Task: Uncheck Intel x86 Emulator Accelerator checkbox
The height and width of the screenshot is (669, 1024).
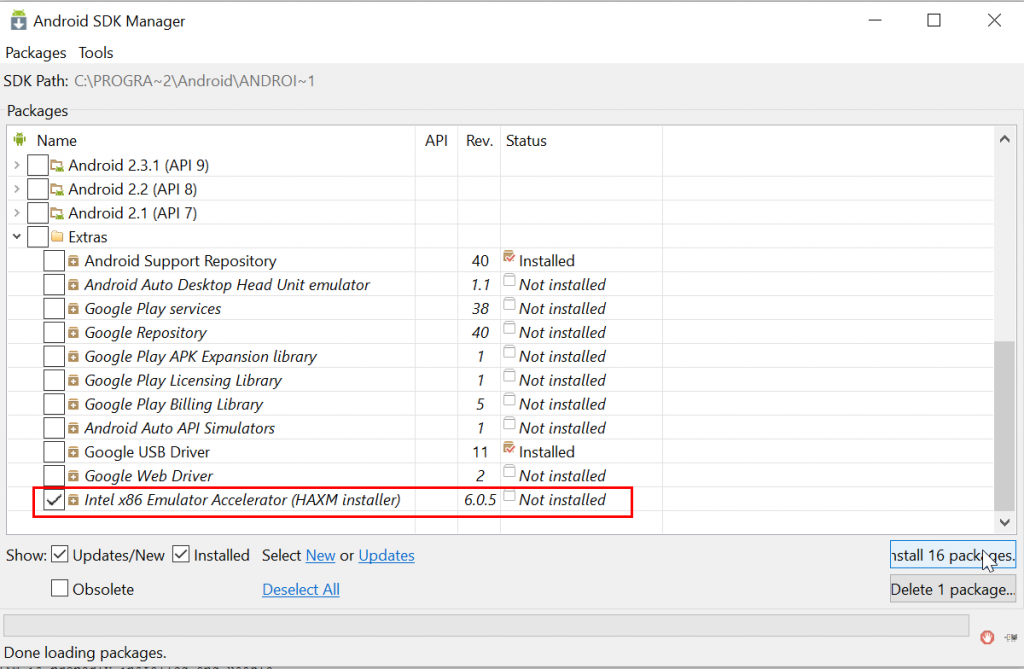Action: 54,500
